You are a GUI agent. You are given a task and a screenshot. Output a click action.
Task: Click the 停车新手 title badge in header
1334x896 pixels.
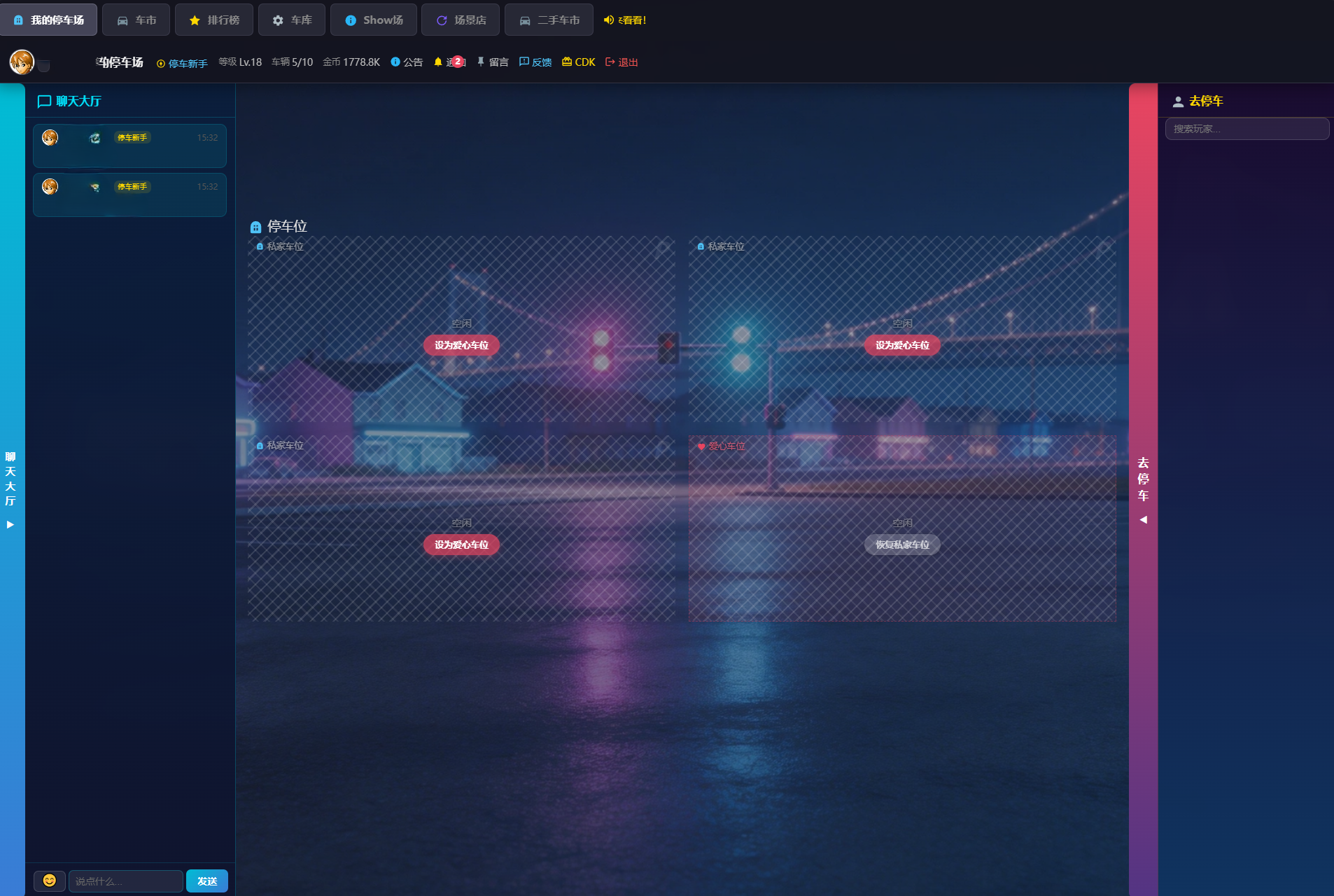click(182, 63)
